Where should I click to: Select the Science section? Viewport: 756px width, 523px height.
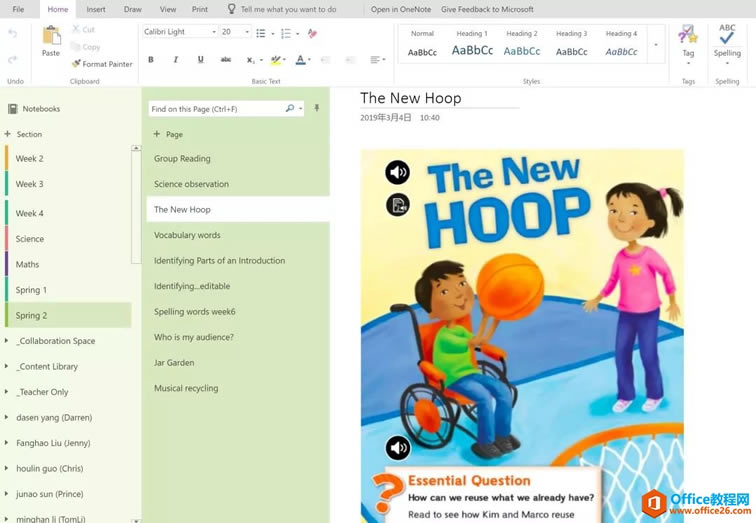click(x=68, y=239)
